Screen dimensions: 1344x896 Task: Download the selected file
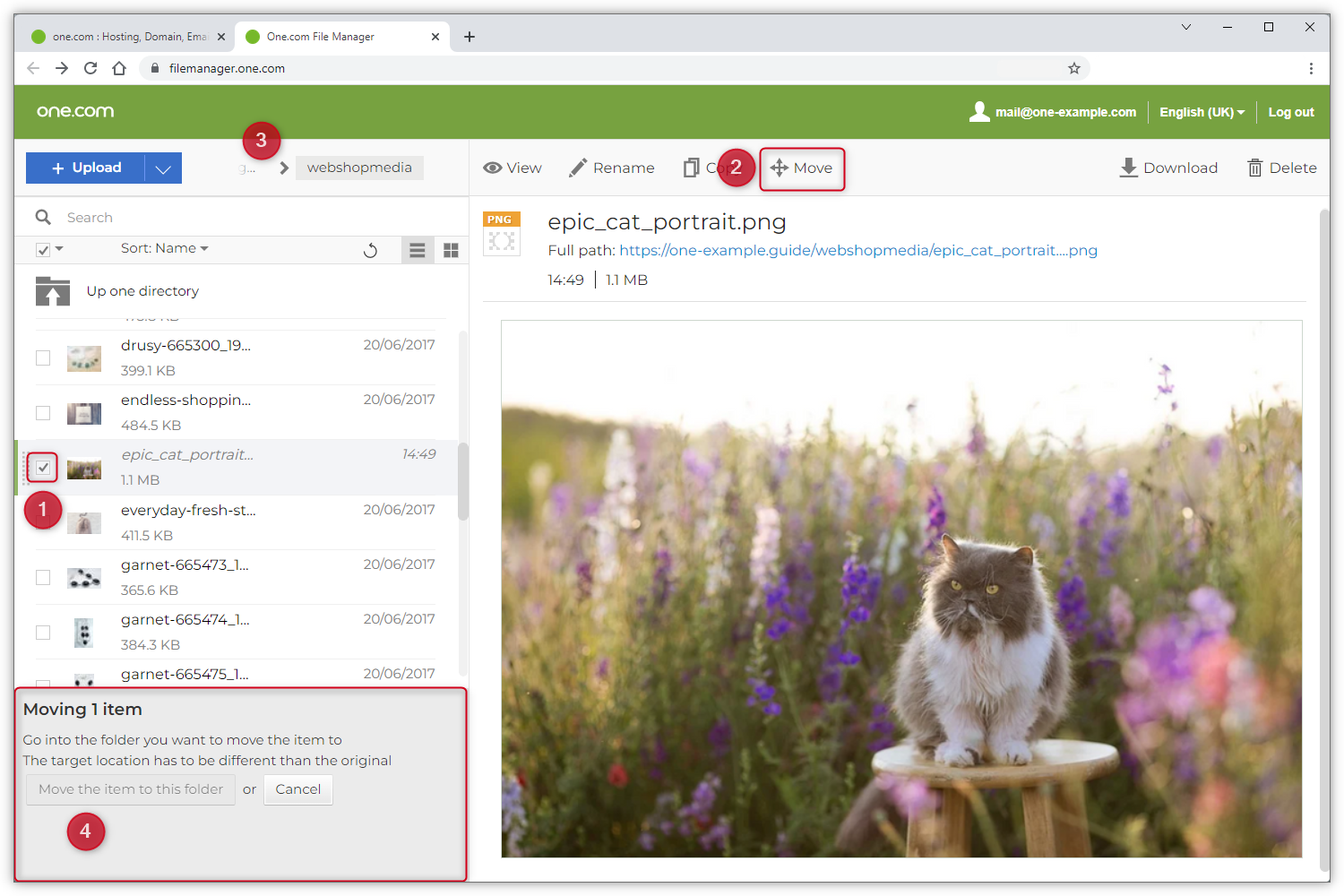(x=1168, y=168)
